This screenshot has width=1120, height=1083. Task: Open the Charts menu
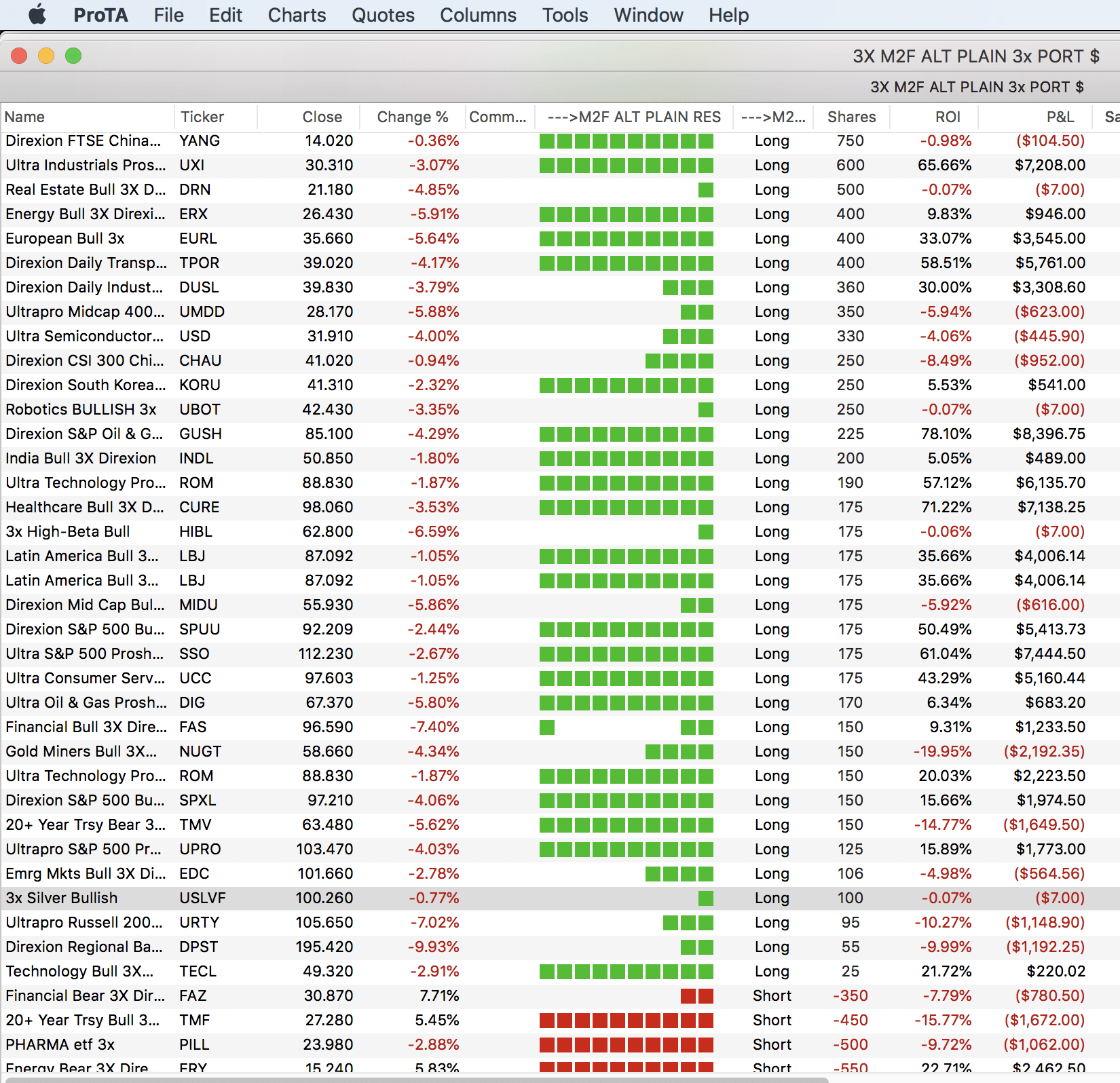297,15
